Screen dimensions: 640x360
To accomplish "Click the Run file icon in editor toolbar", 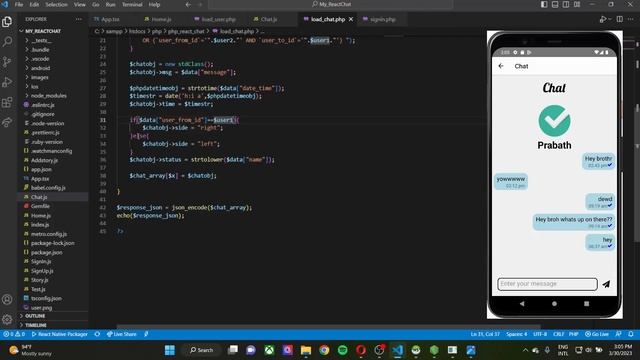I will point(603,19).
